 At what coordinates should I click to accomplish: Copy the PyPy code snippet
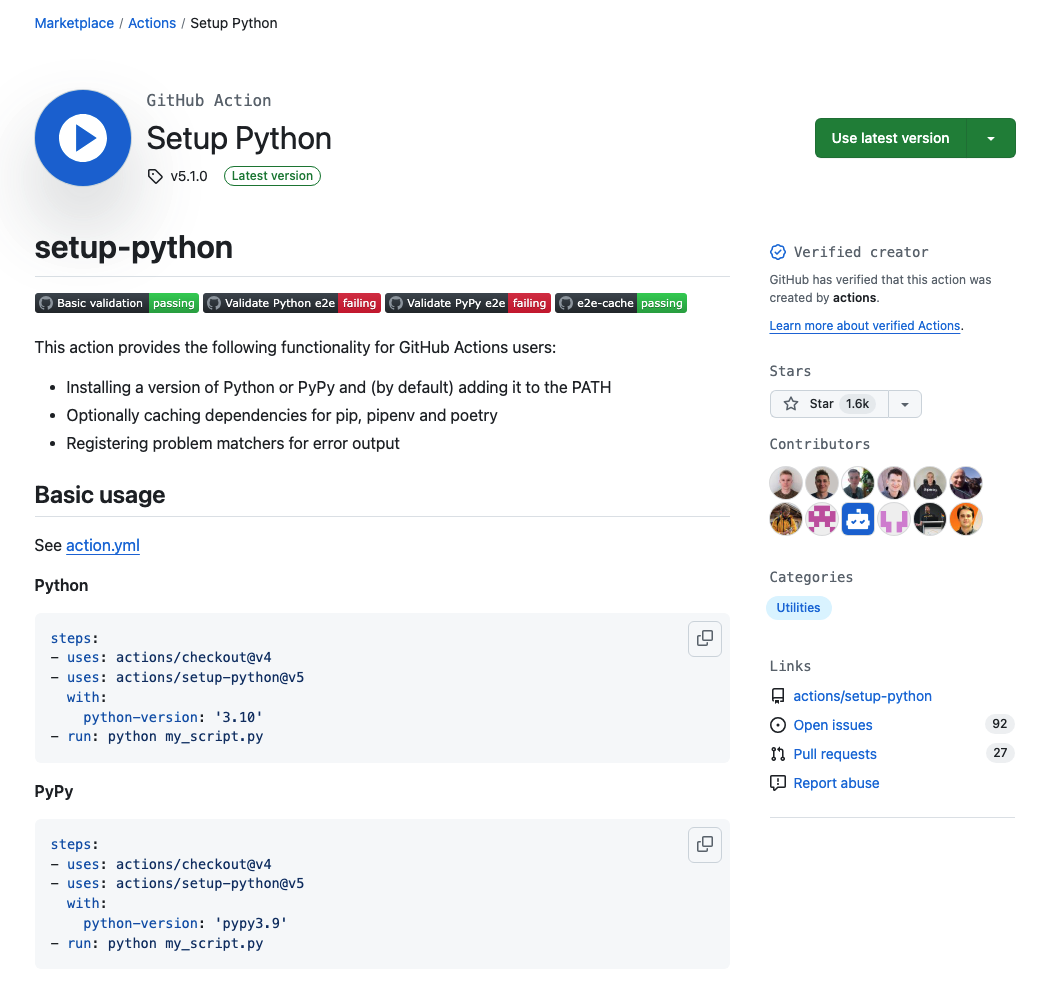click(704, 845)
